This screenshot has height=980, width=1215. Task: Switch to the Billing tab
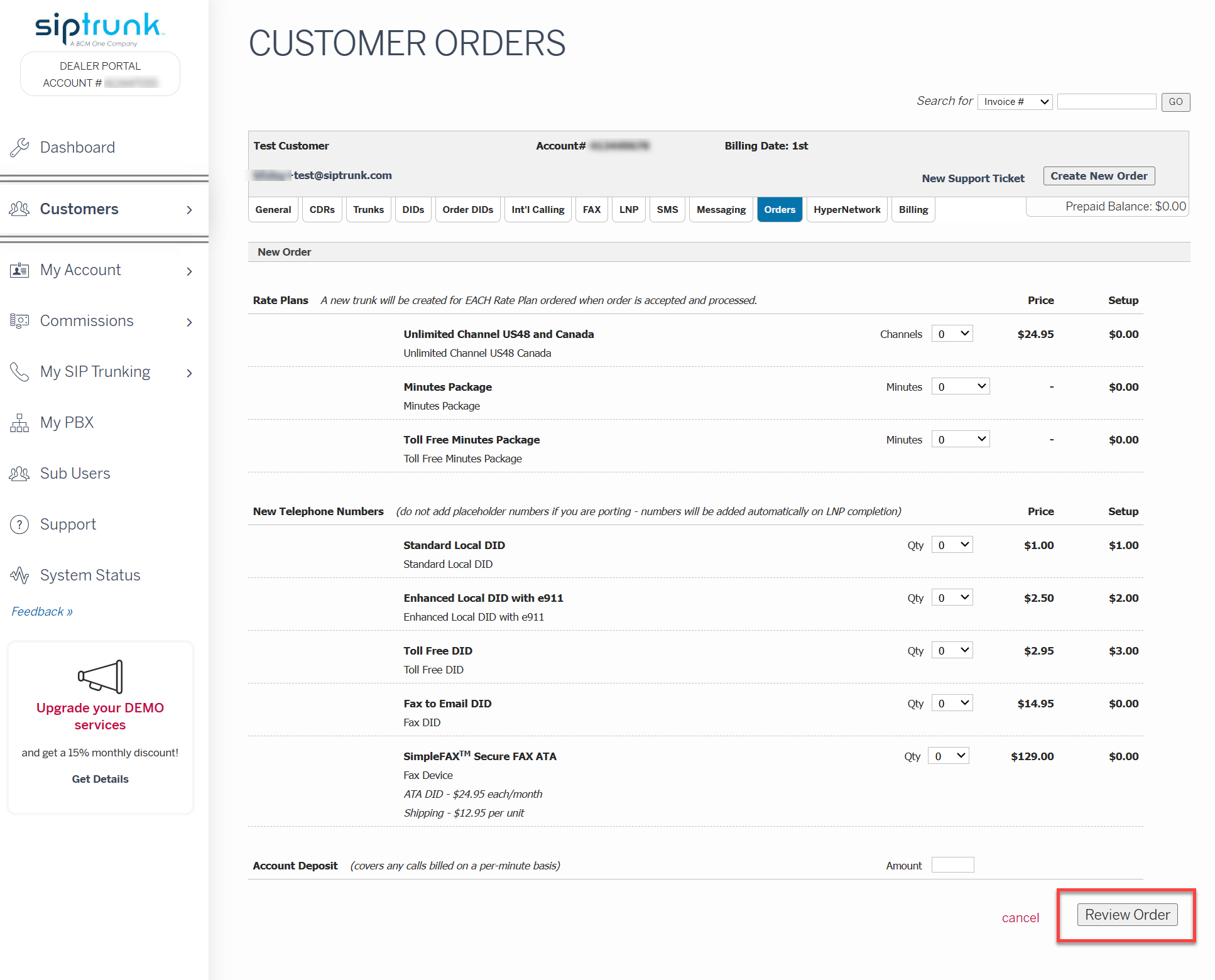tap(913, 210)
